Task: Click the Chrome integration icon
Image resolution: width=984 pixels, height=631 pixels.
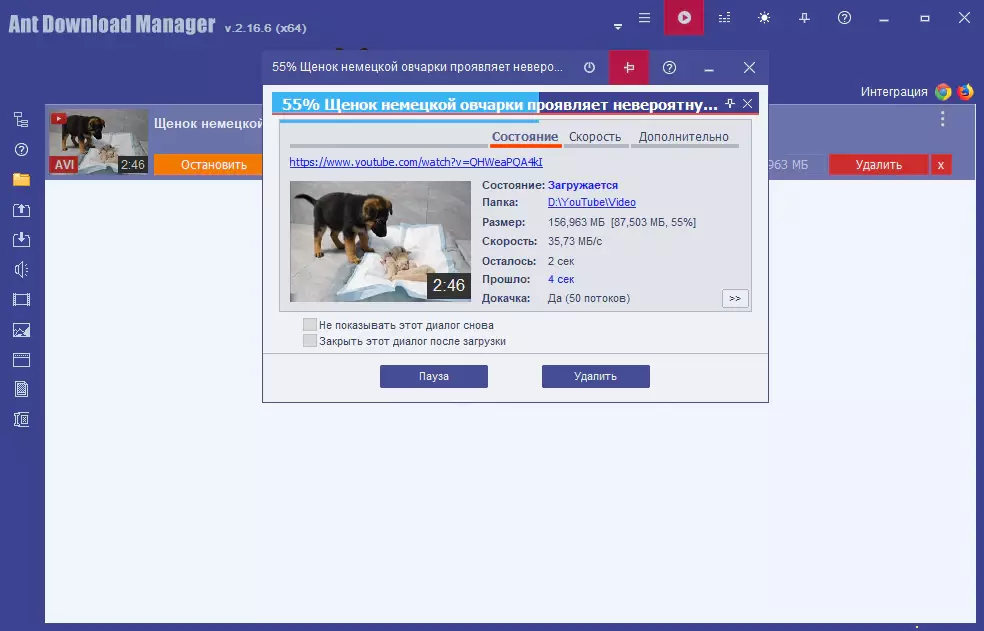Action: [x=943, y=92]
